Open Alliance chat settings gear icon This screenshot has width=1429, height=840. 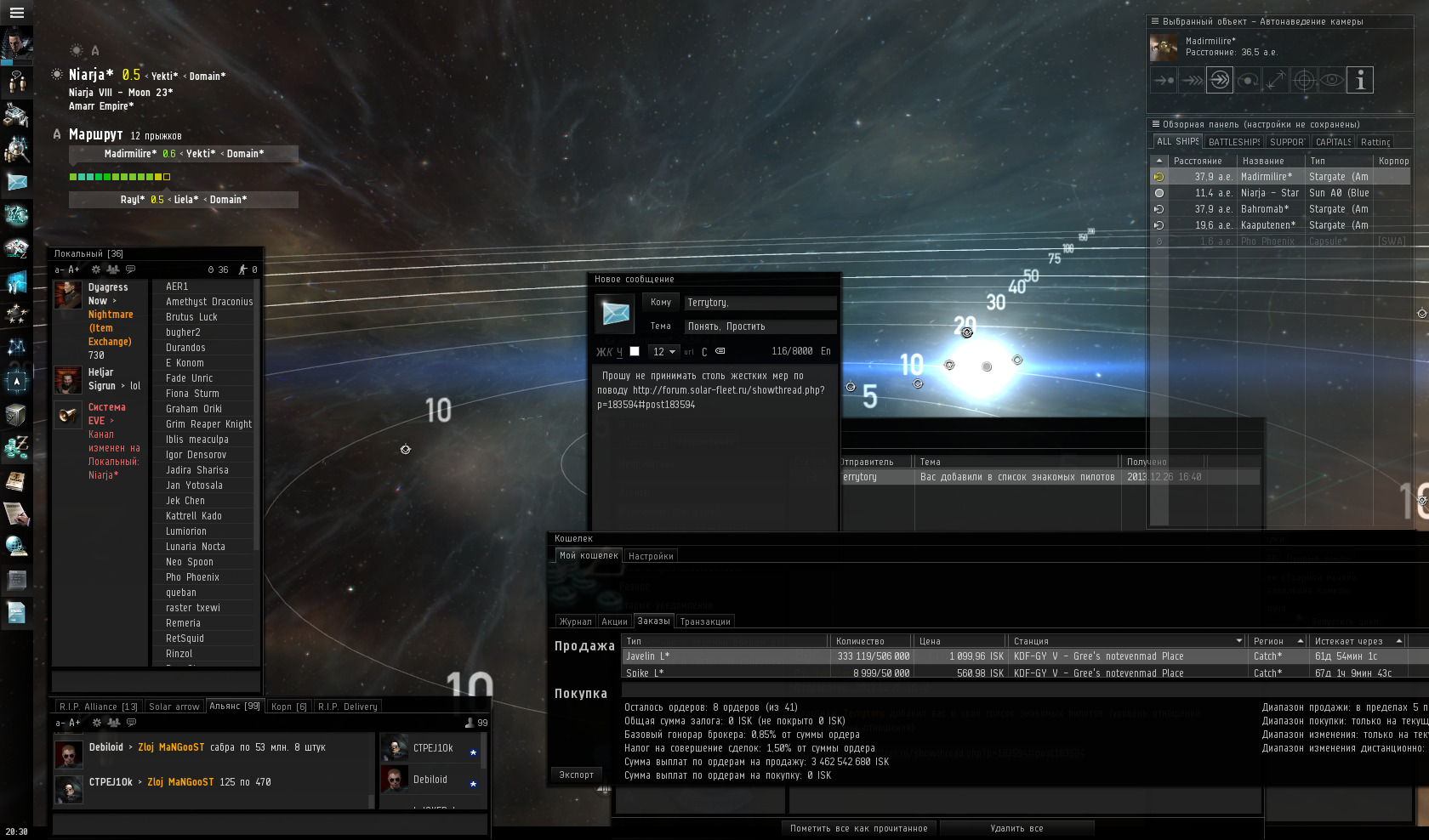96,723
